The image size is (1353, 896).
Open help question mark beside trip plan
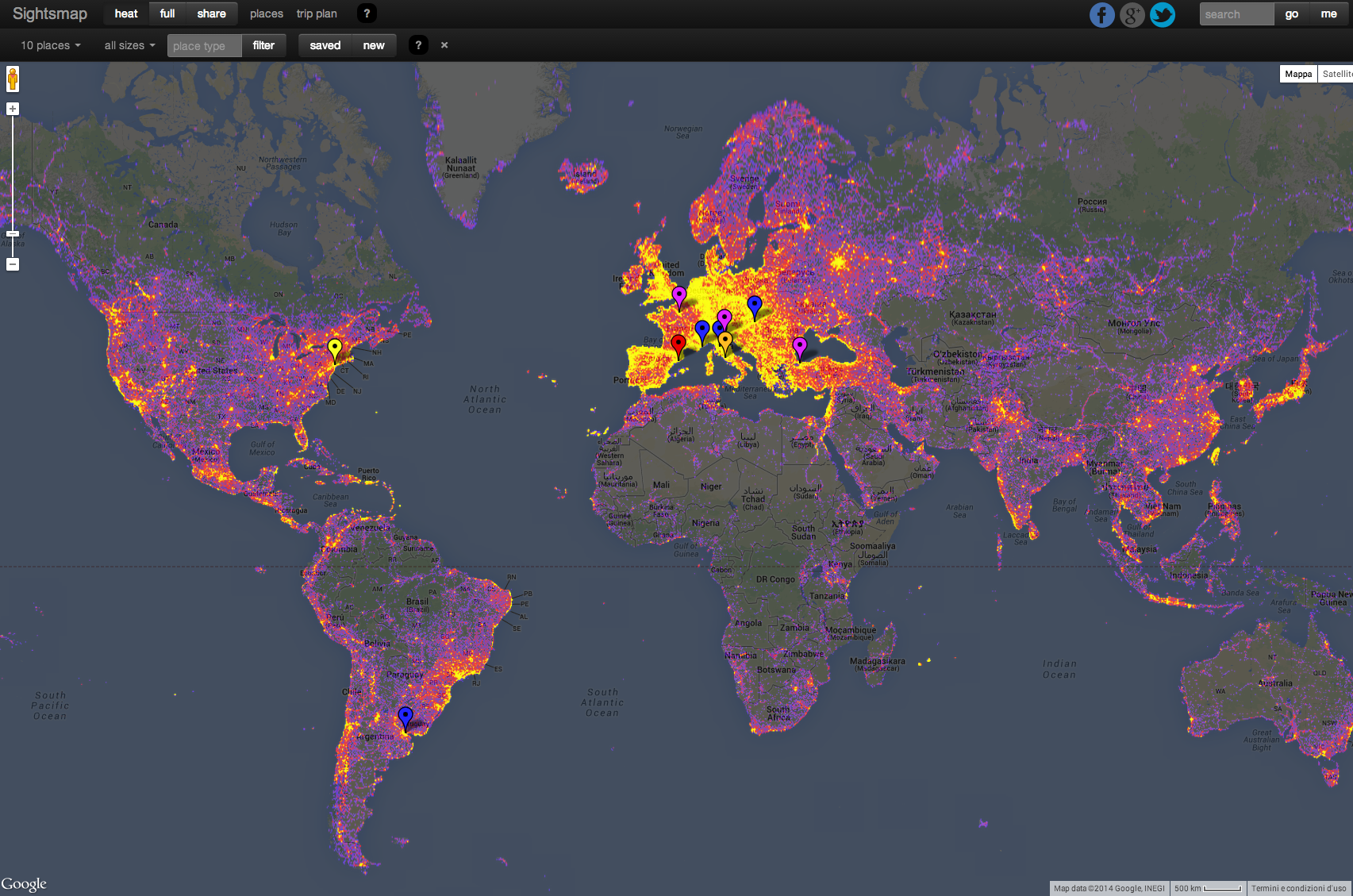click(x=367, y=13)
